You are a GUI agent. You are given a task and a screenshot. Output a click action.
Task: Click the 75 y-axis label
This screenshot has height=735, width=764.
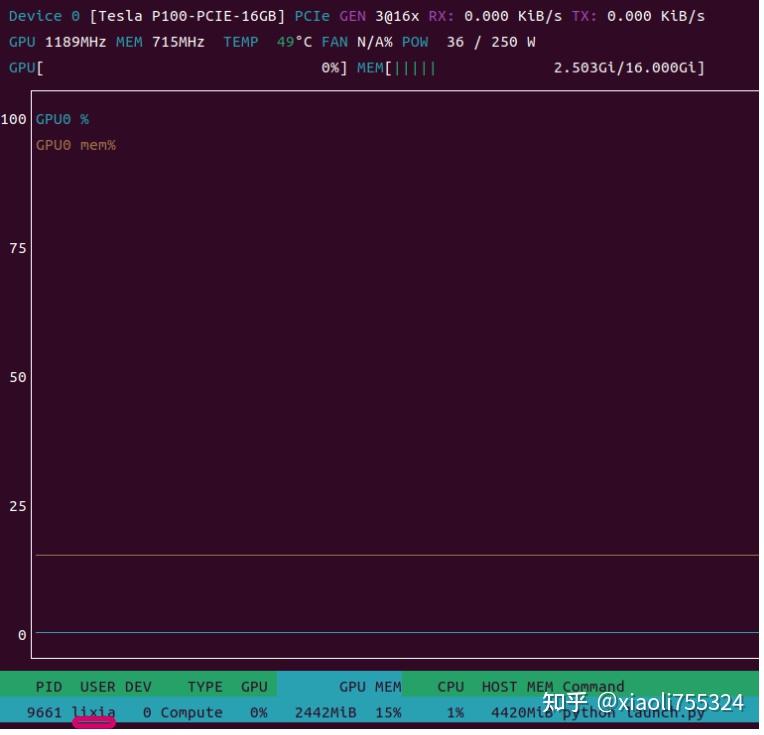[18, 249]
